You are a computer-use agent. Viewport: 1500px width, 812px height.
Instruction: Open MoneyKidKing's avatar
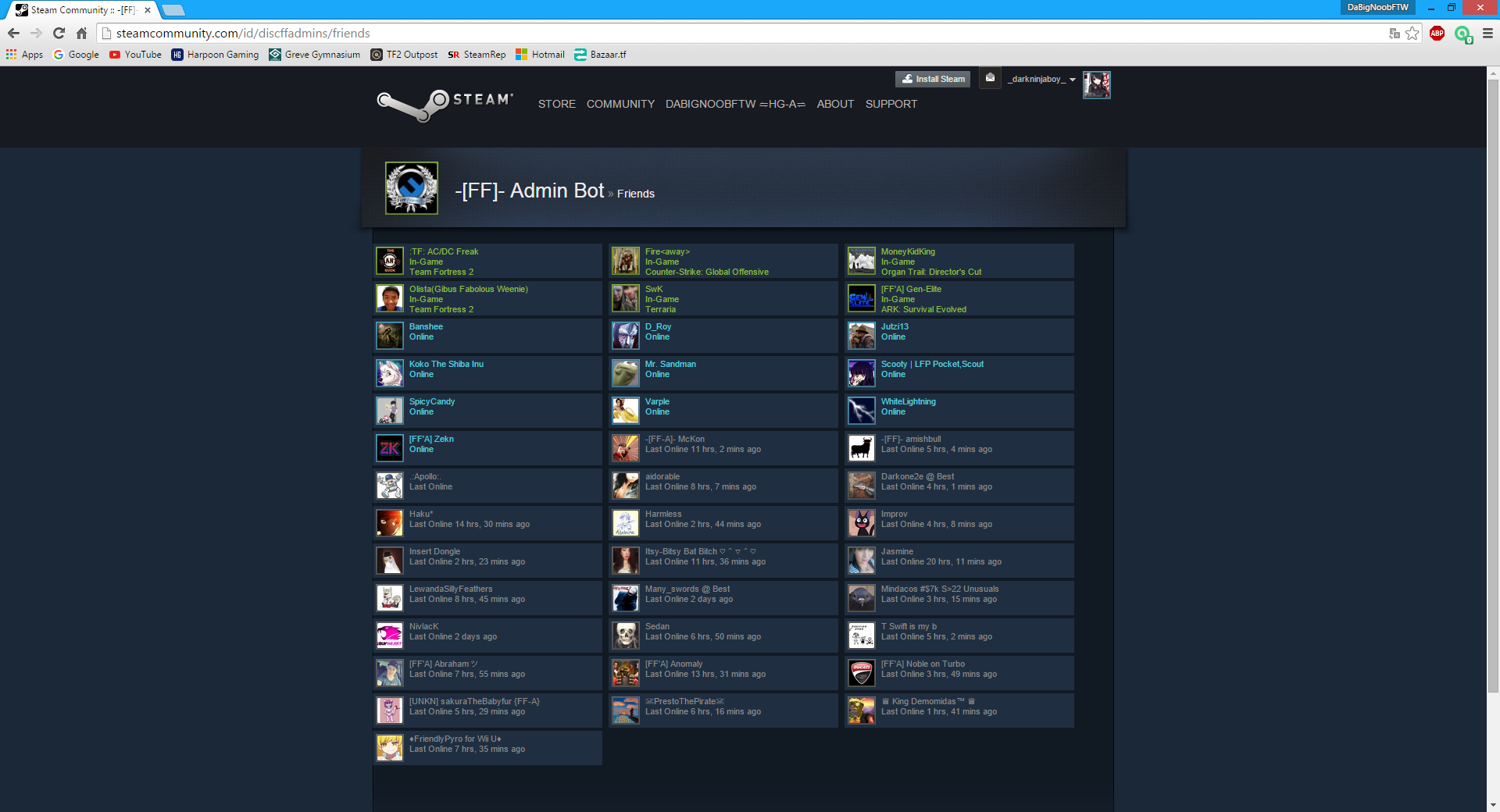click(862, 261)
